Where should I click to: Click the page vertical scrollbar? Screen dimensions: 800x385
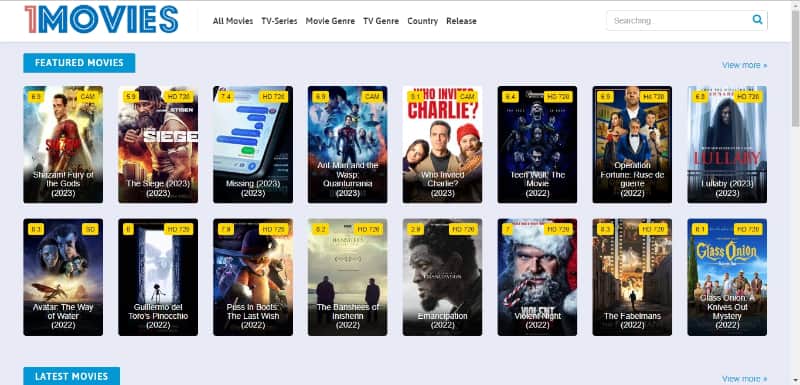(x=795, y=193)
